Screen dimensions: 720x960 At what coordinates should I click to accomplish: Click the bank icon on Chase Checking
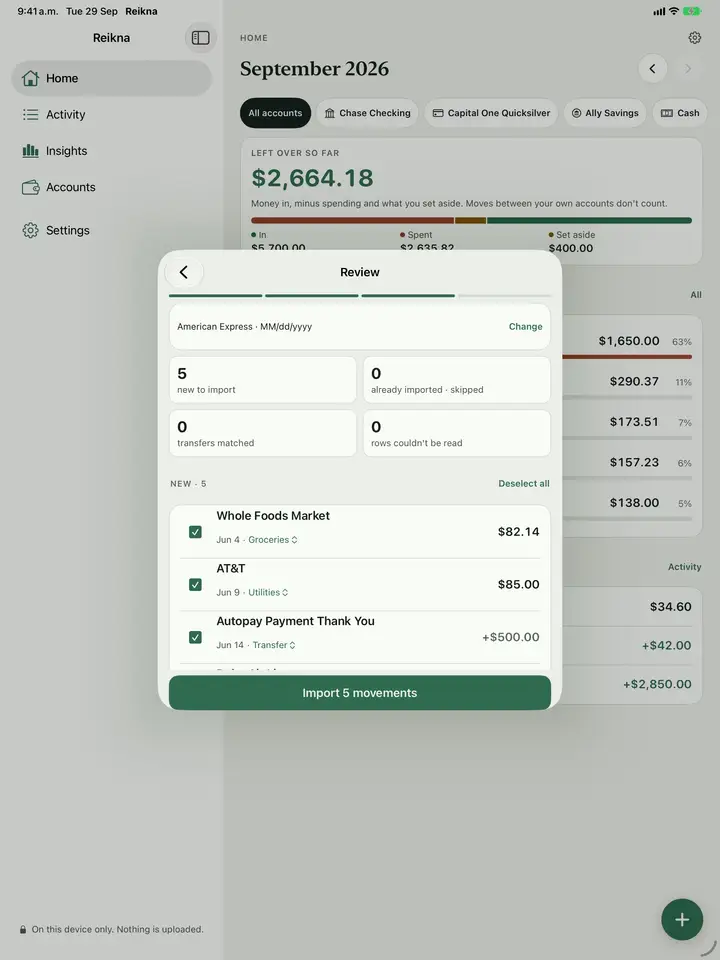[329, 113]
